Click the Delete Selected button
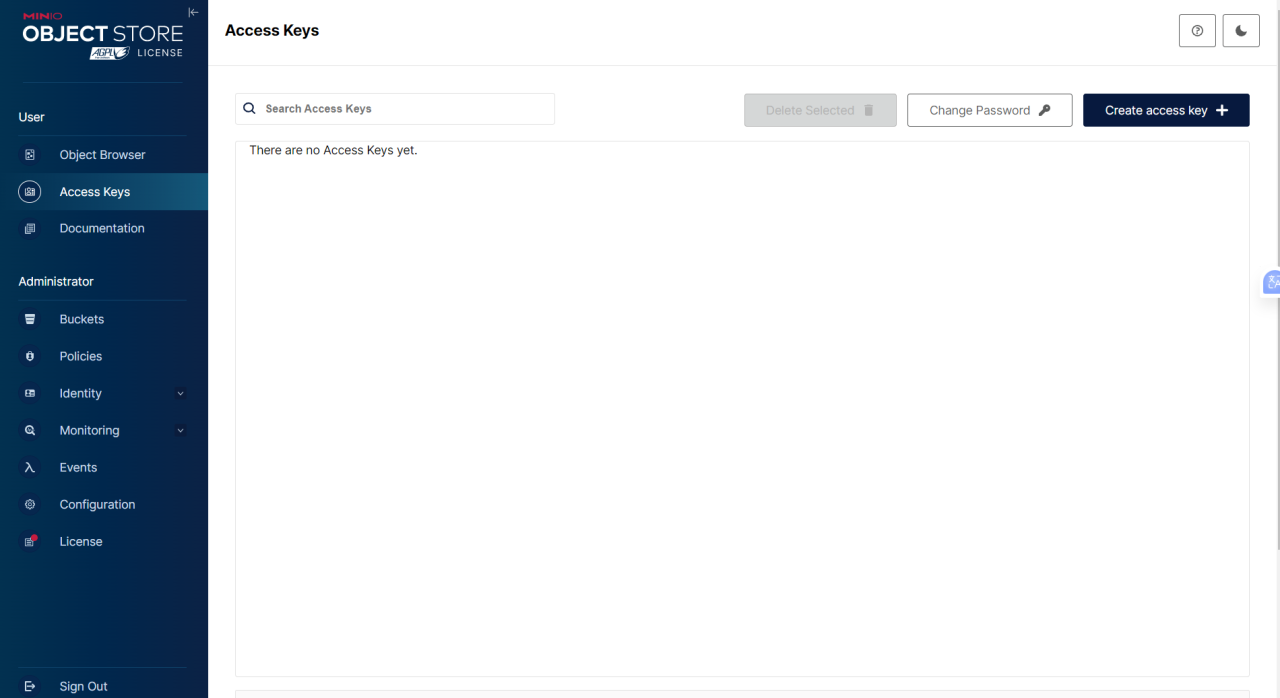Image resolution: width=1280 pixels, height=698 pixels. [820, 110]
